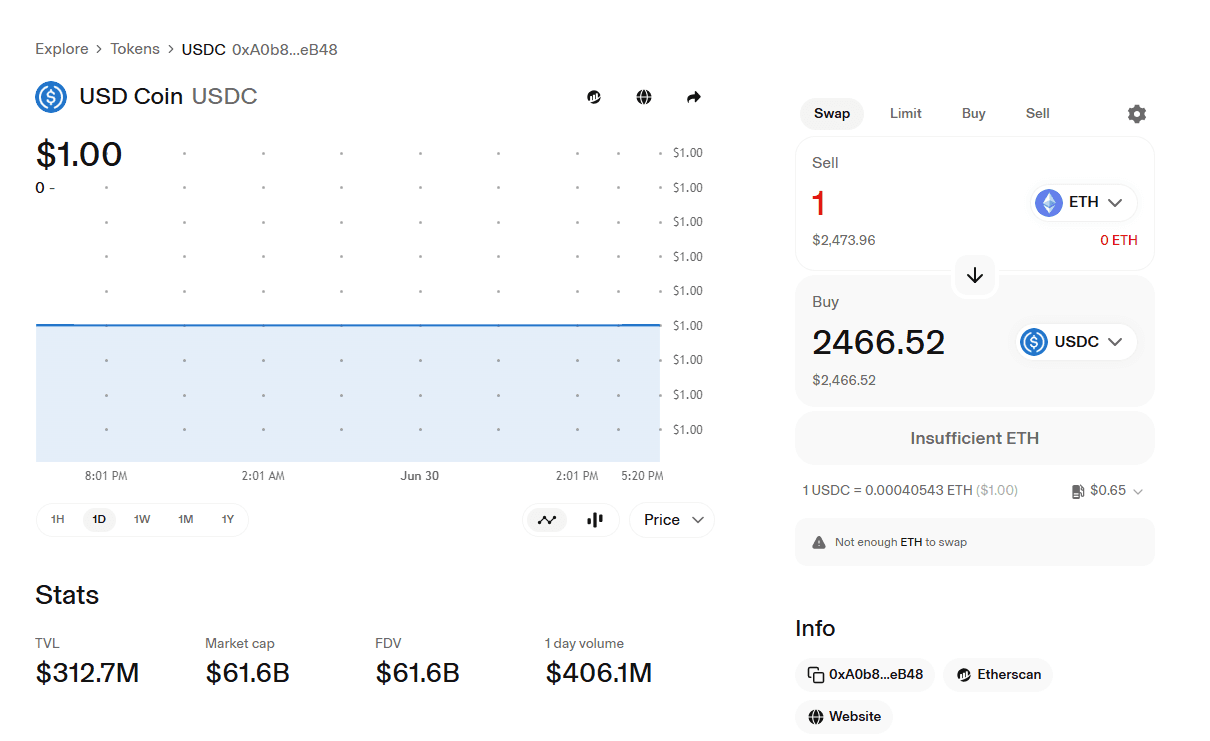1210x741 pixels.
Task: Open the Etherscan link in Info
Action: pos(998,675)
